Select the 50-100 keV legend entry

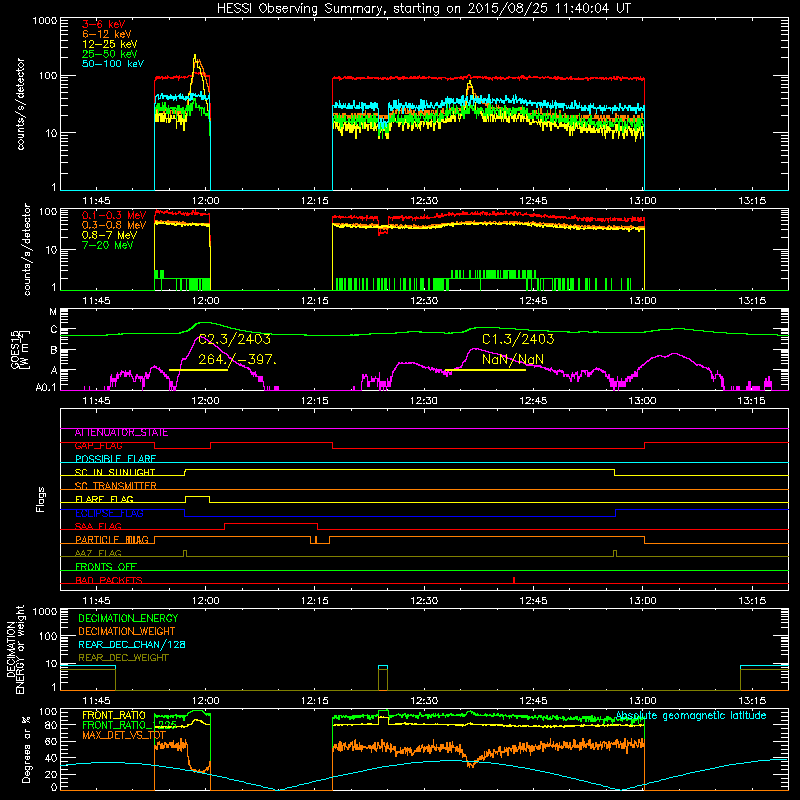point(113,64)
